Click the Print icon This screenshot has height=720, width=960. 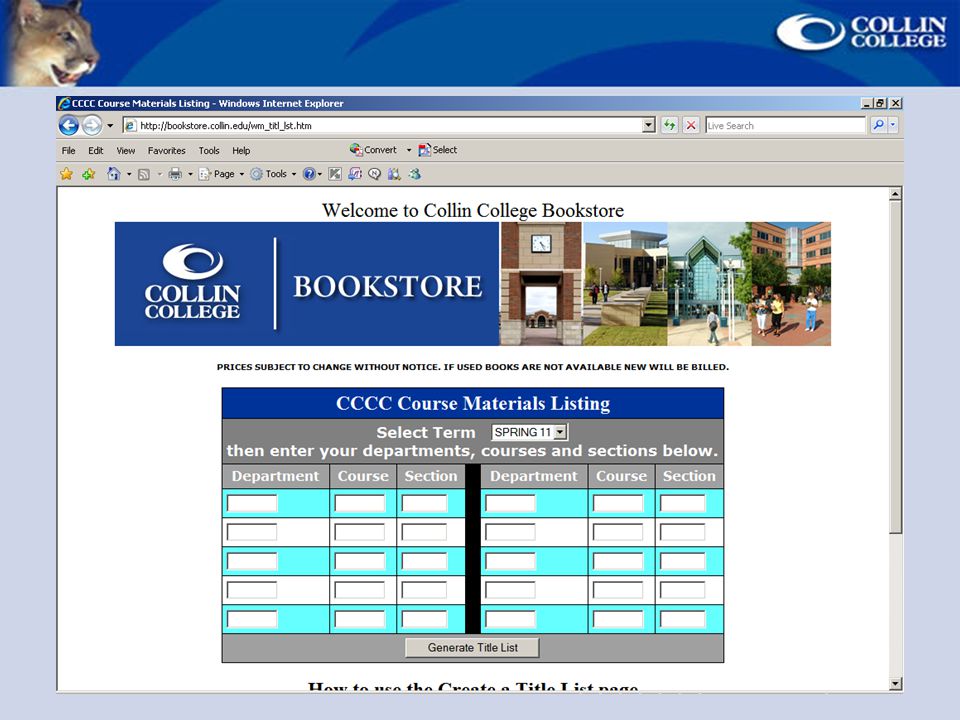click(175, 174)
